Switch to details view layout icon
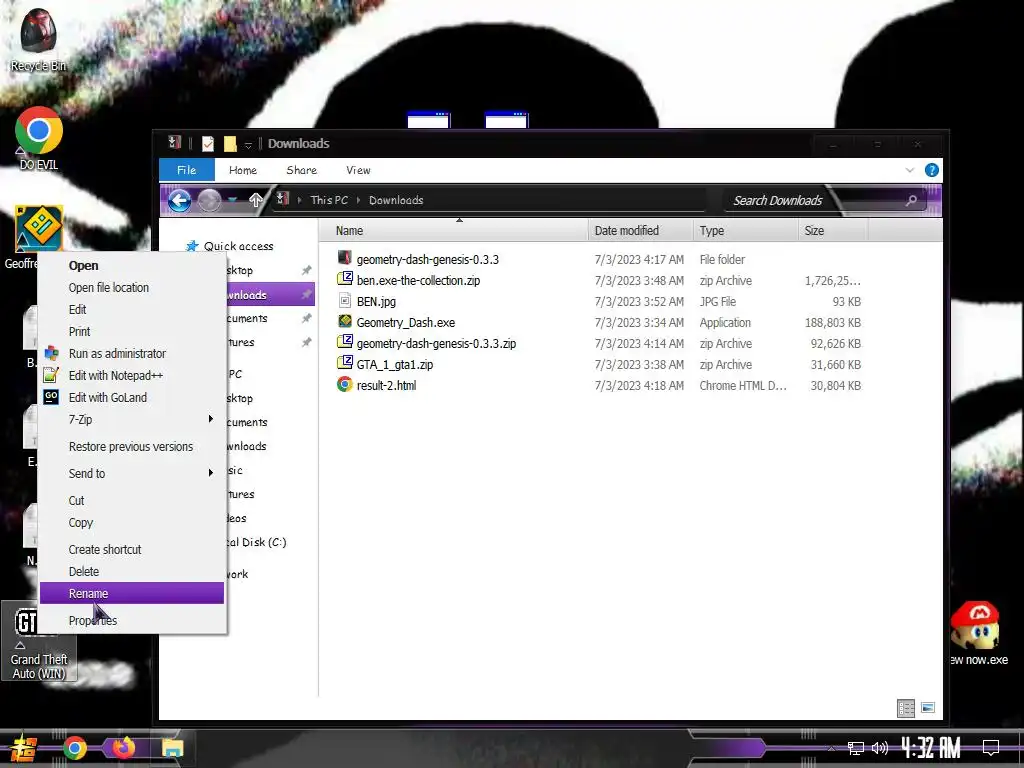1024x768 pixels. [905, 708]
